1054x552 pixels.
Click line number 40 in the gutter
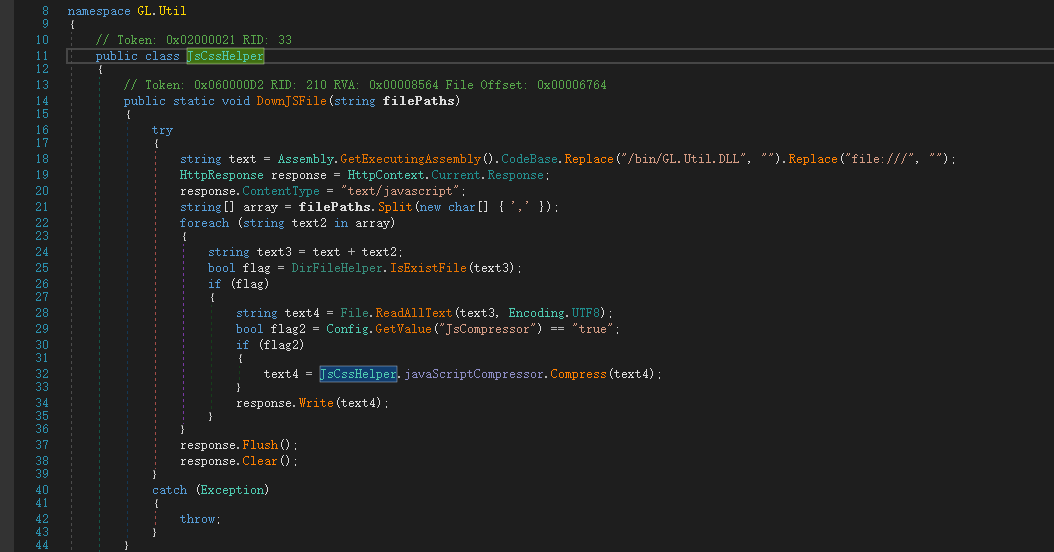point(42,490)
